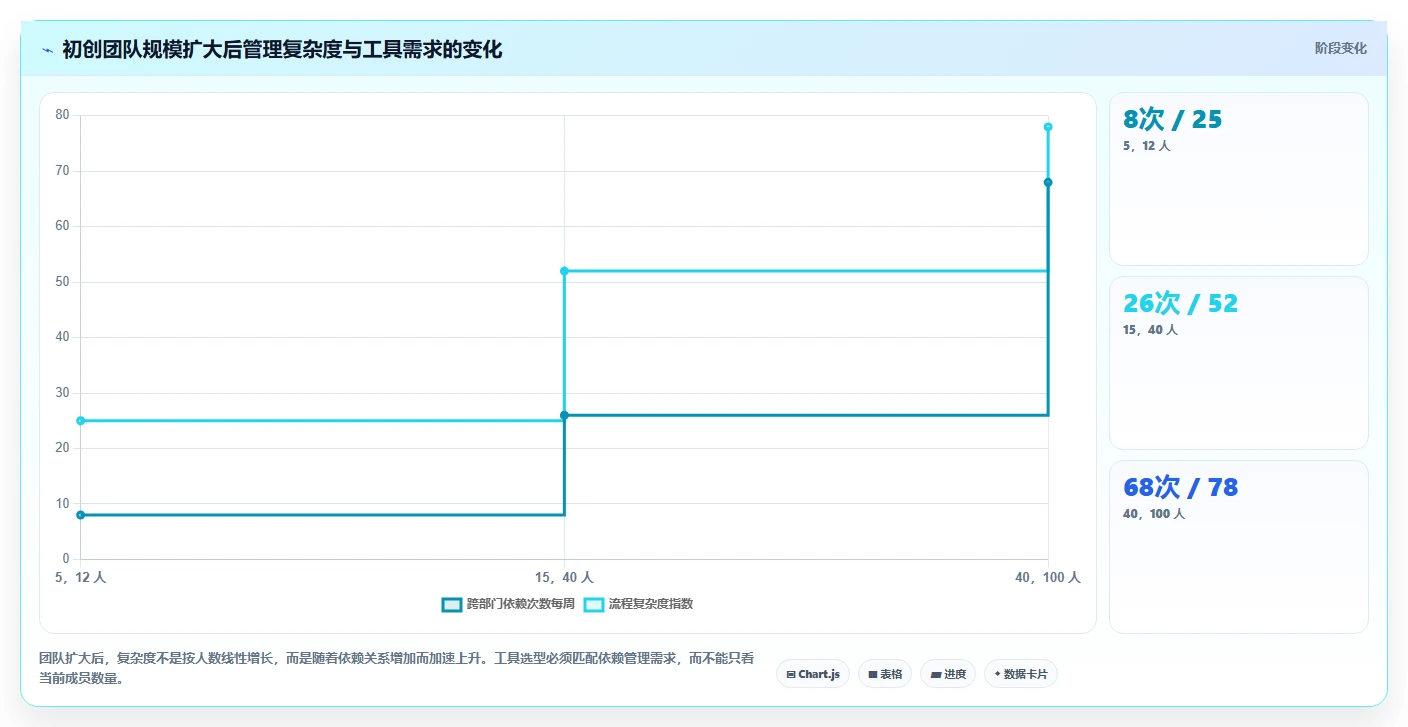Click the dependency data point at value 26
The width and height of the screenshot is (1408, 727).
pos(564,415)
